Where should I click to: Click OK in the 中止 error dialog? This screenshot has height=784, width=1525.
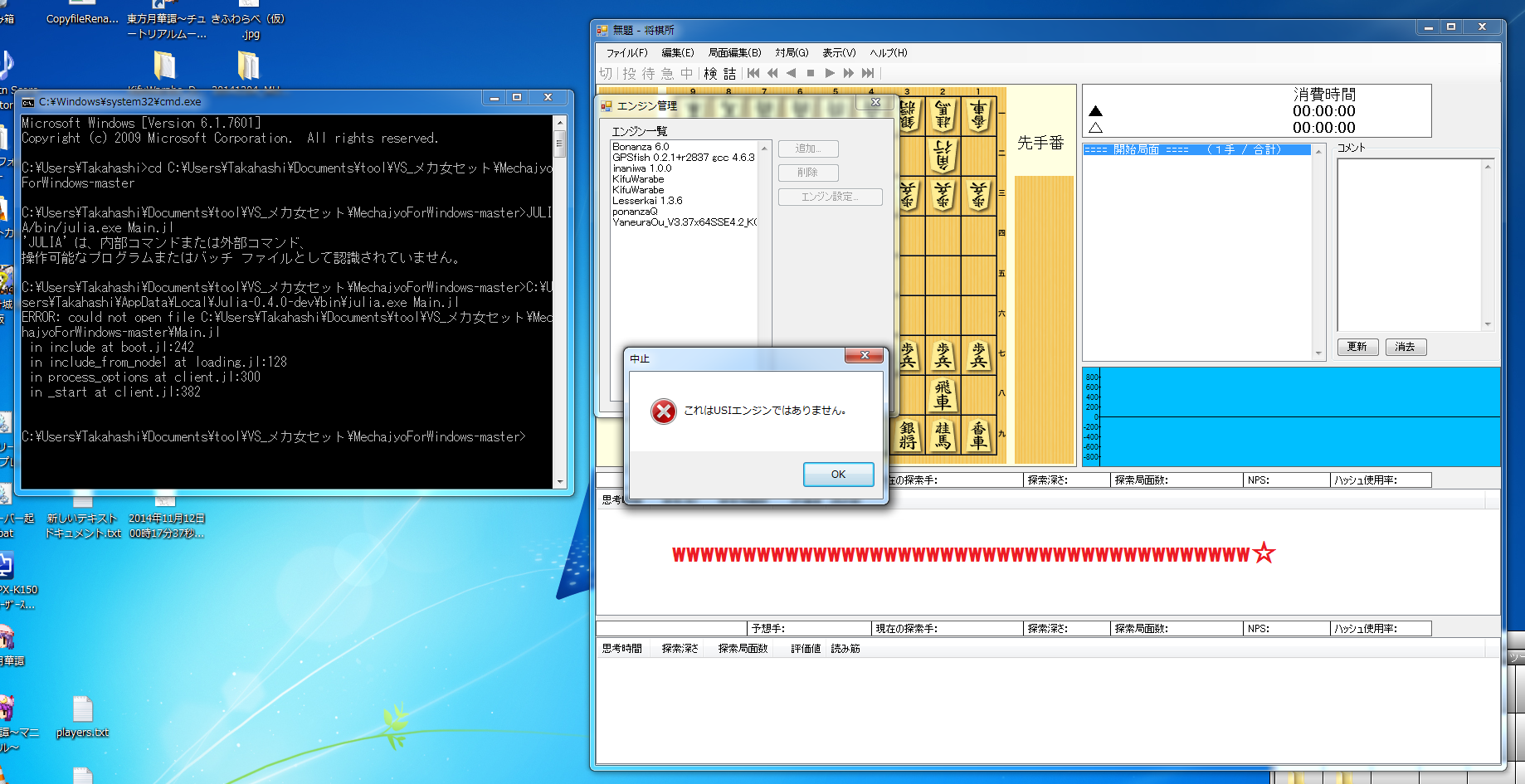[x=838, y=474]
